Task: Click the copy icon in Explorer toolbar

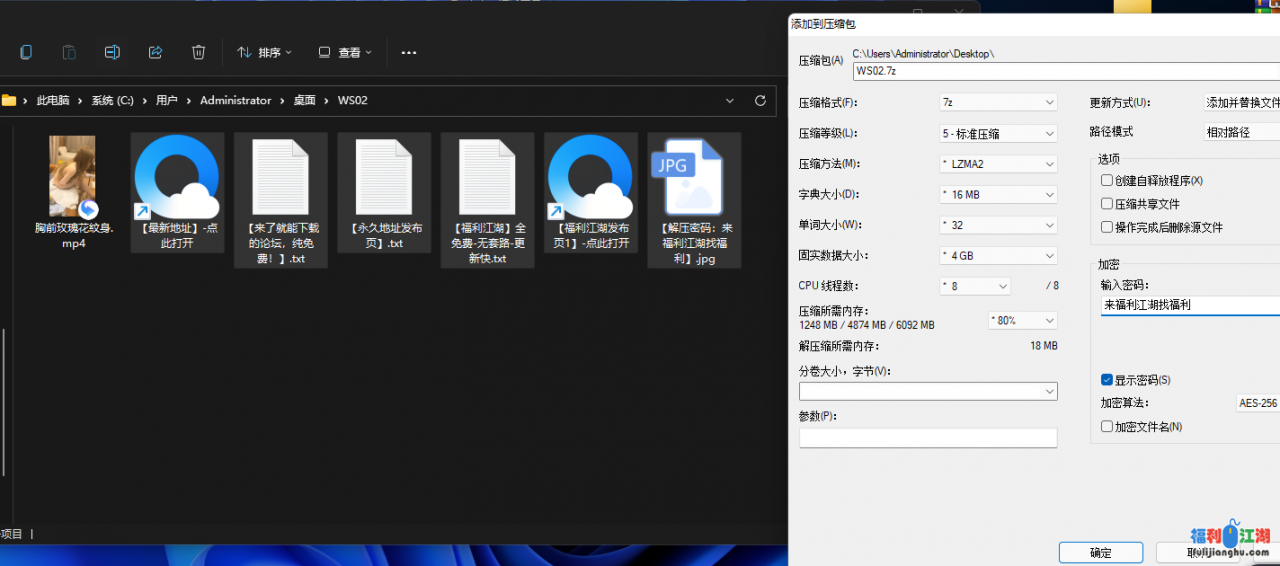Action: click(x=26, y=52)
